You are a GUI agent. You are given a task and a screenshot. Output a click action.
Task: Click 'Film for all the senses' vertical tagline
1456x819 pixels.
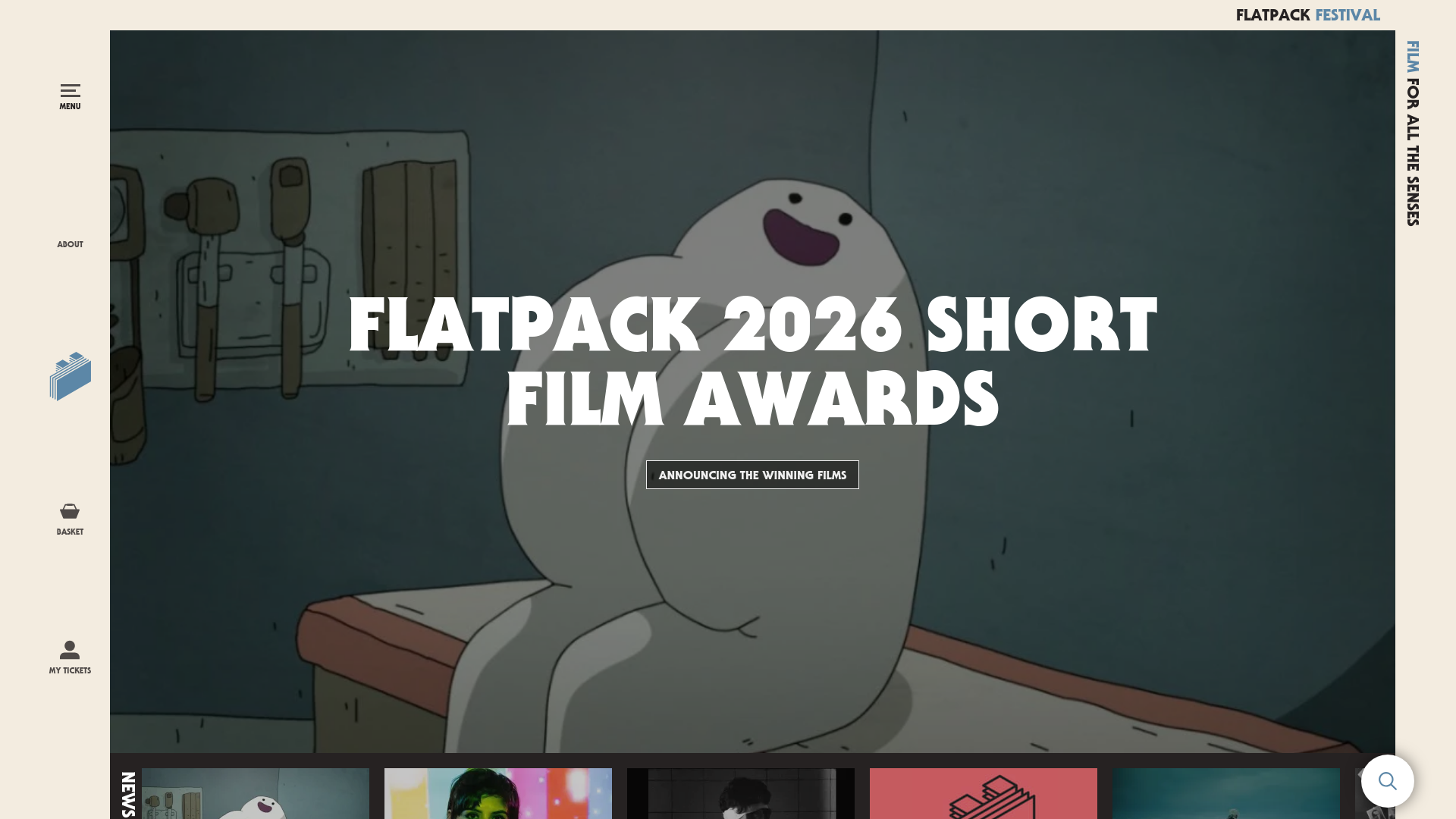[x=1412, y=133]
